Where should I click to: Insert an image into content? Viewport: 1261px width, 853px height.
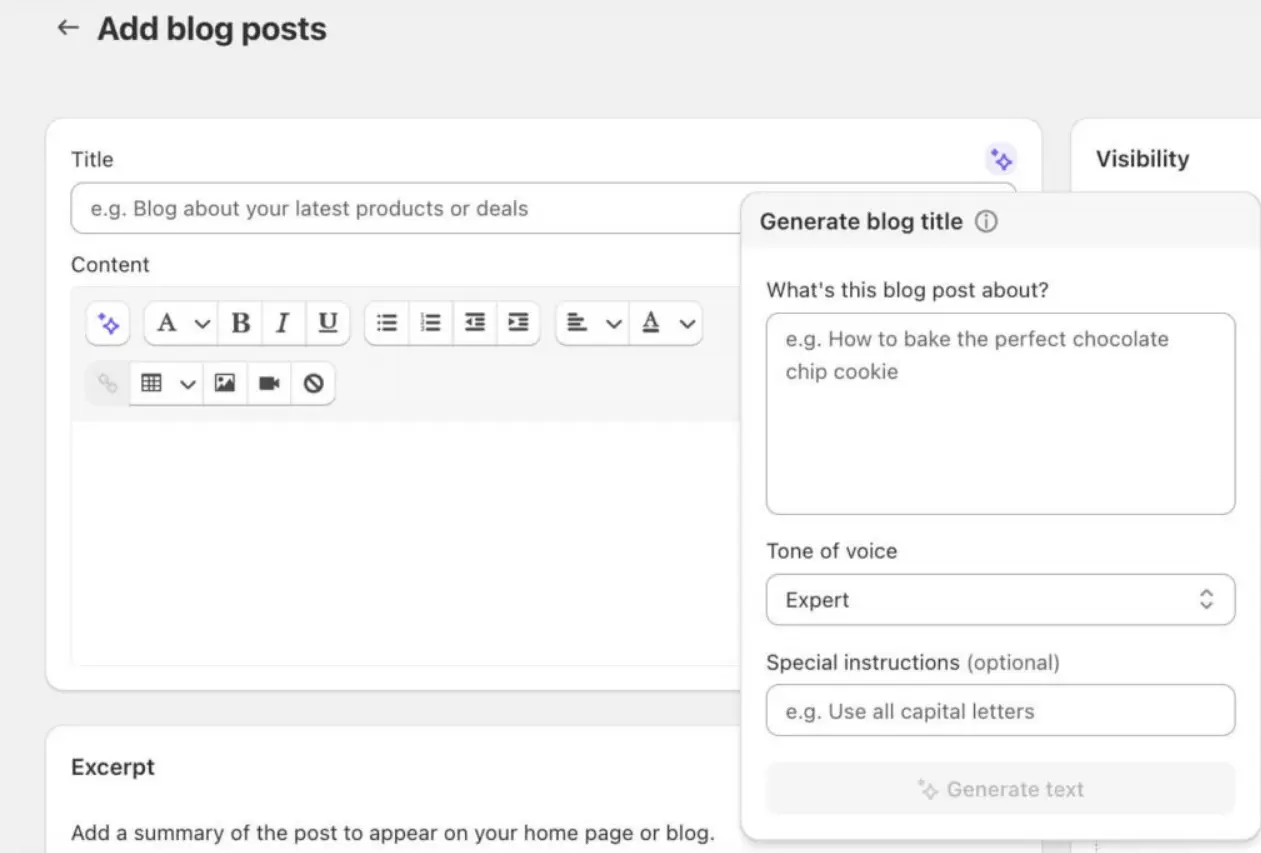(x=225, y=383)
